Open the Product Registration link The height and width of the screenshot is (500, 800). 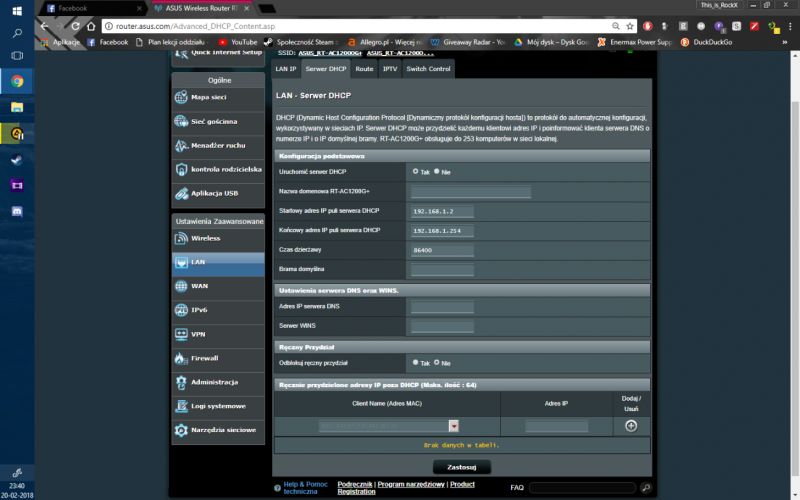406,488
